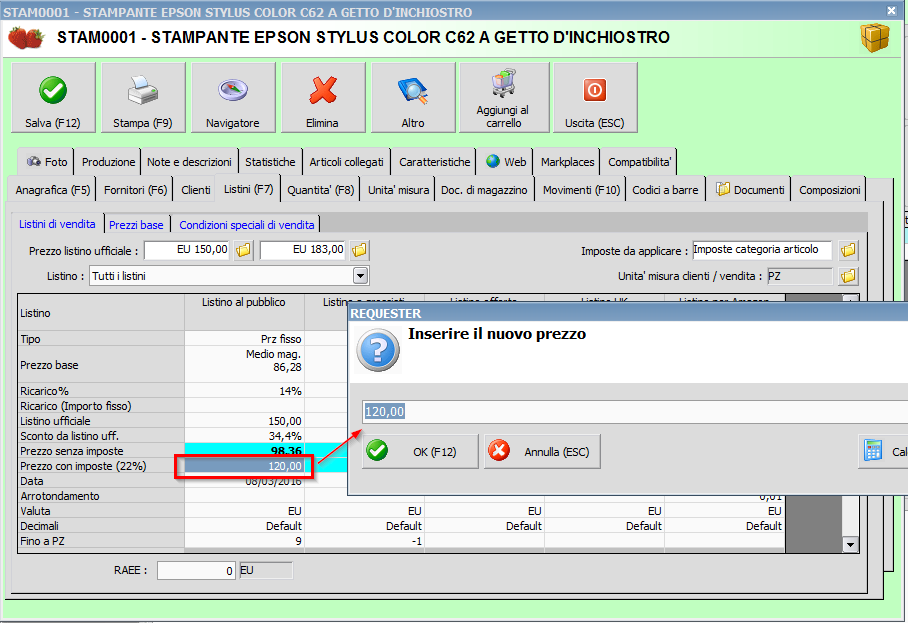Select Prezzo con imposte cell 120,00
The width and height of the screenshot is (908, 623).
(244, 466)
